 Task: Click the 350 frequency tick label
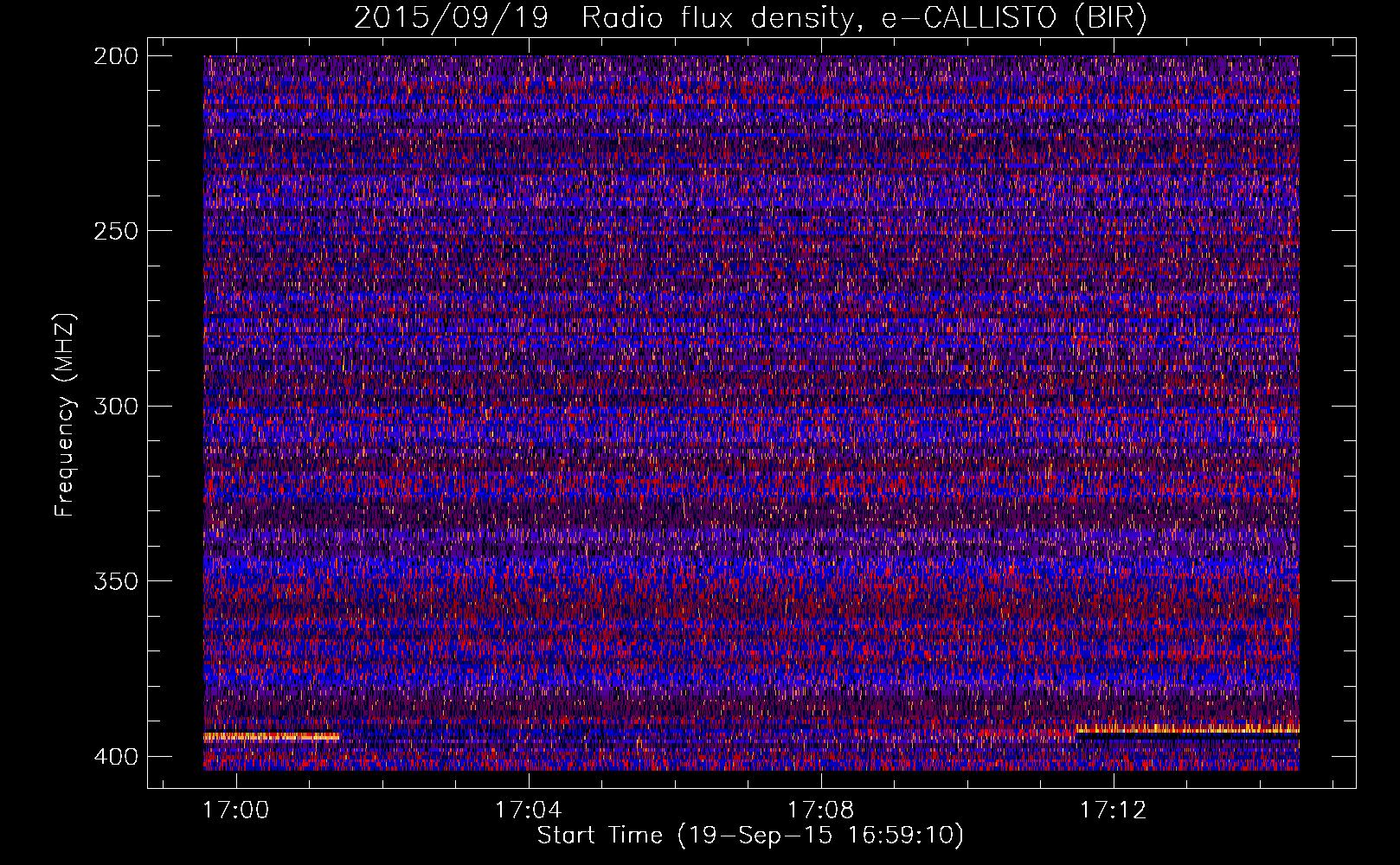point(115,581)
